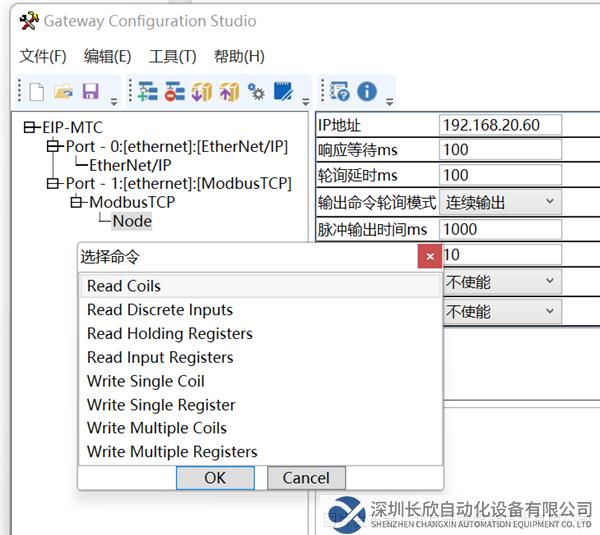This screenshot has width=600, height=535.
Task: Click the blue notepad edit icon
Action: point(283,92)
